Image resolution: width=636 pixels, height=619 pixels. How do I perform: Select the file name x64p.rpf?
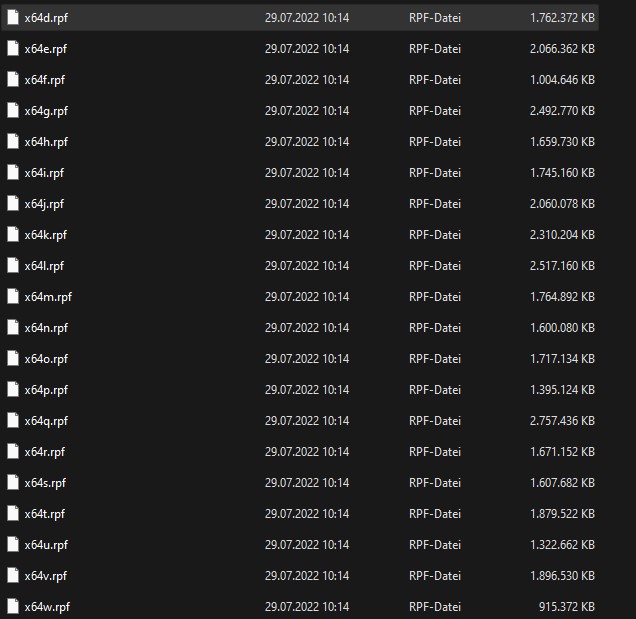pos(46,390)
